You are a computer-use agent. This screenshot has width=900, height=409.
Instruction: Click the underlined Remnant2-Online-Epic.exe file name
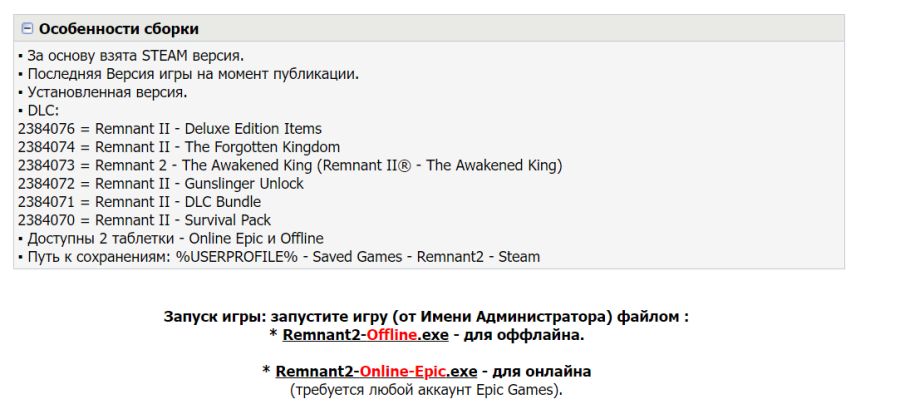click(x=376, y=372)
